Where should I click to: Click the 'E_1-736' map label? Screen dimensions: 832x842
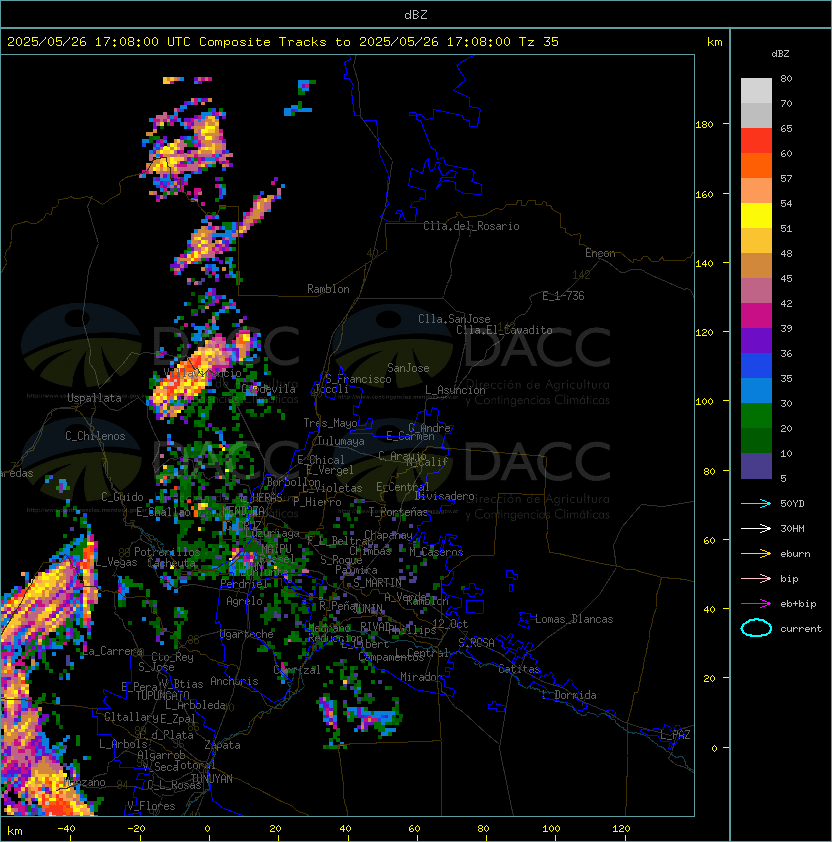pyautogui.click(x=563, y=296)
